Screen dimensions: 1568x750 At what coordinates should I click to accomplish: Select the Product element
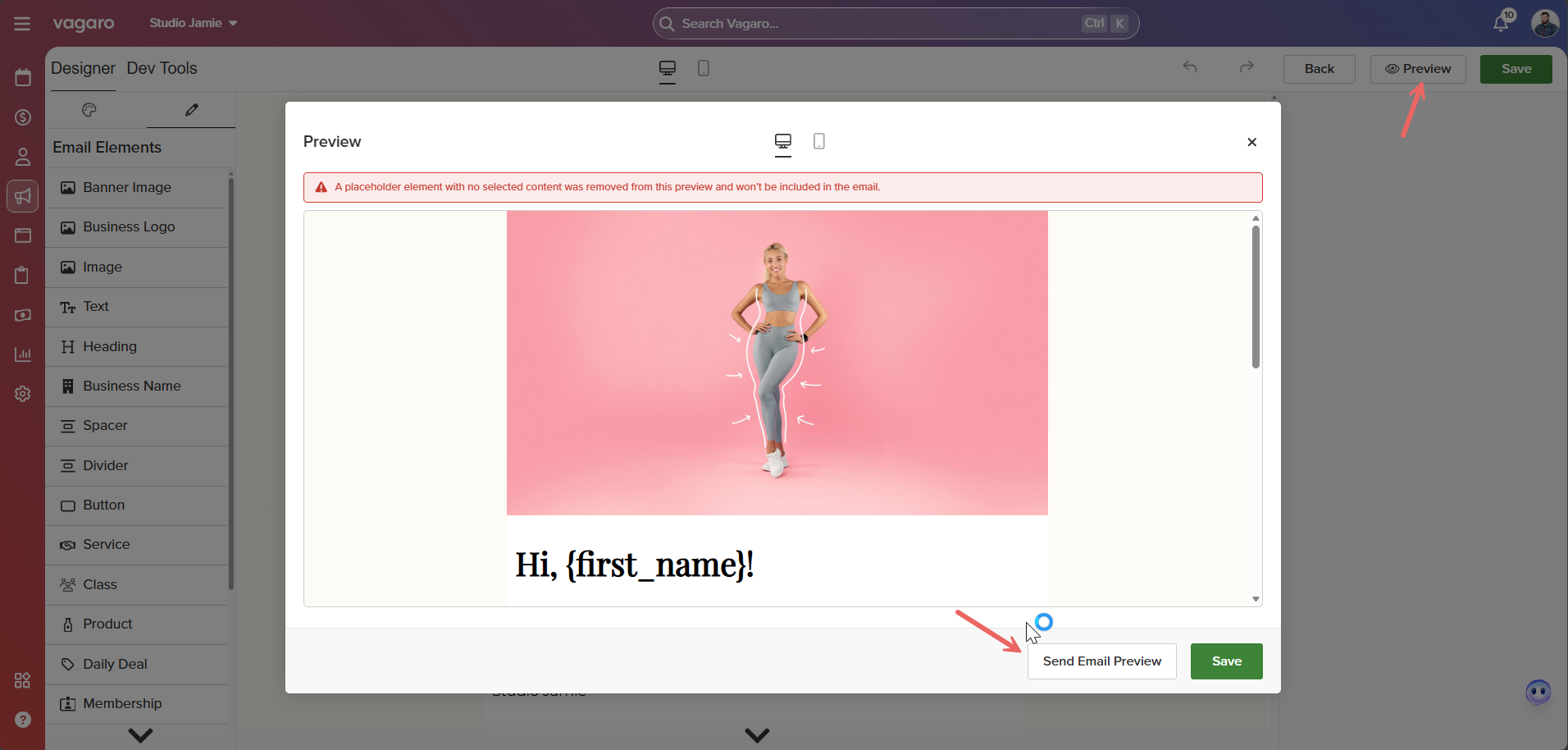136,624
